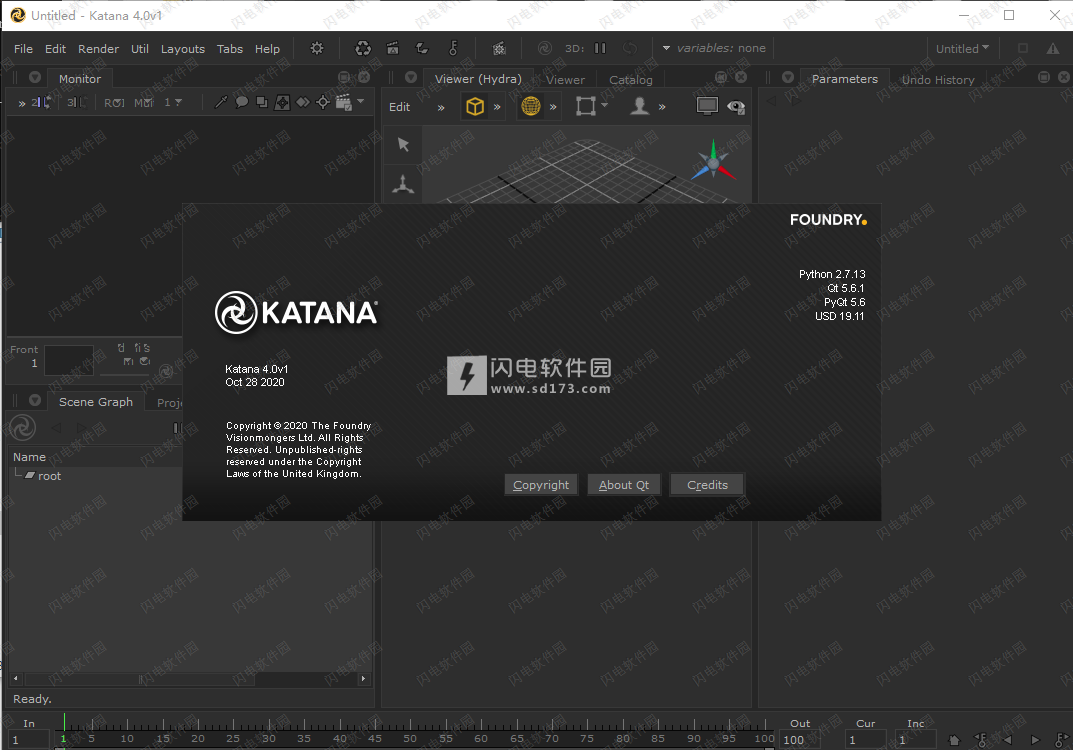Click the monitor display icon in Viewer toolbar
This screenshot has width=1073, height=750.
[707, 106]
